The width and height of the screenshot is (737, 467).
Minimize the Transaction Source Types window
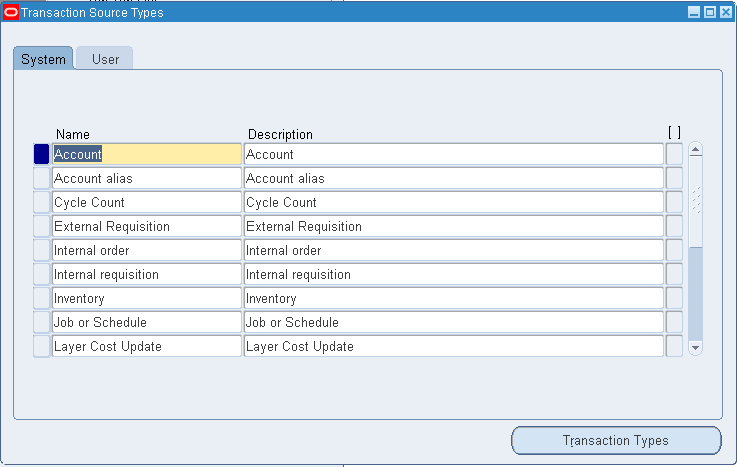click(x=694, y=13)
